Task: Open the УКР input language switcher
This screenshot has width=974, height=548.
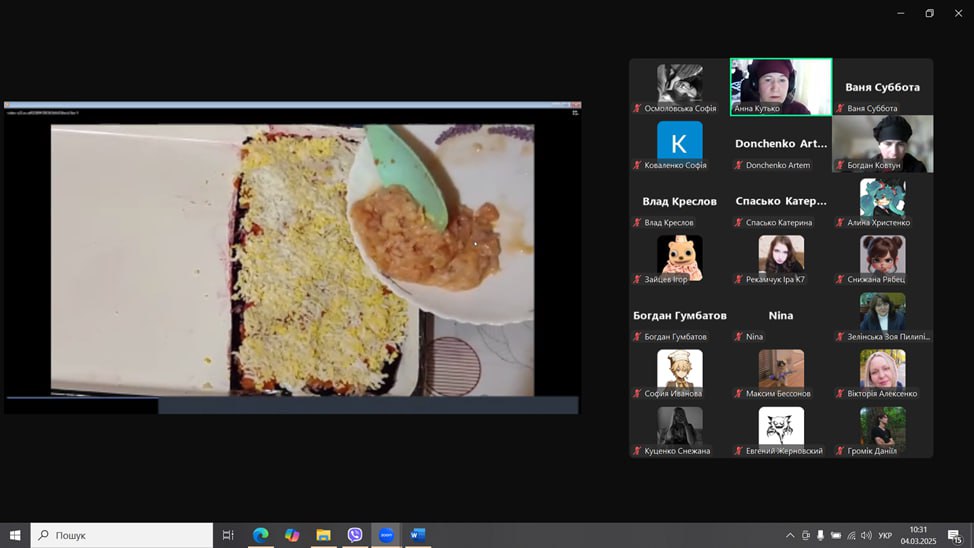Action: 885,536
